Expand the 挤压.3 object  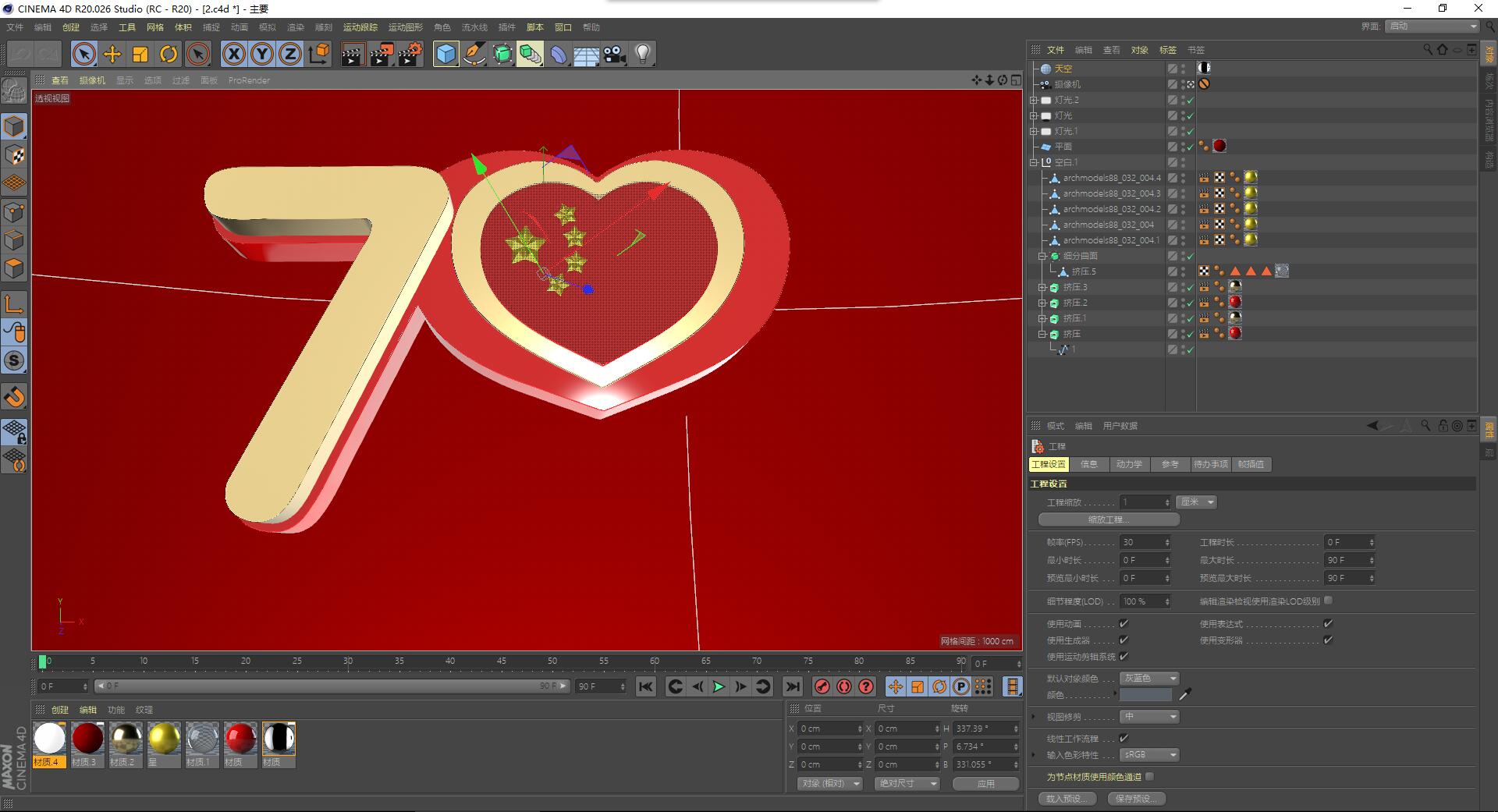tap(1042, 287)
